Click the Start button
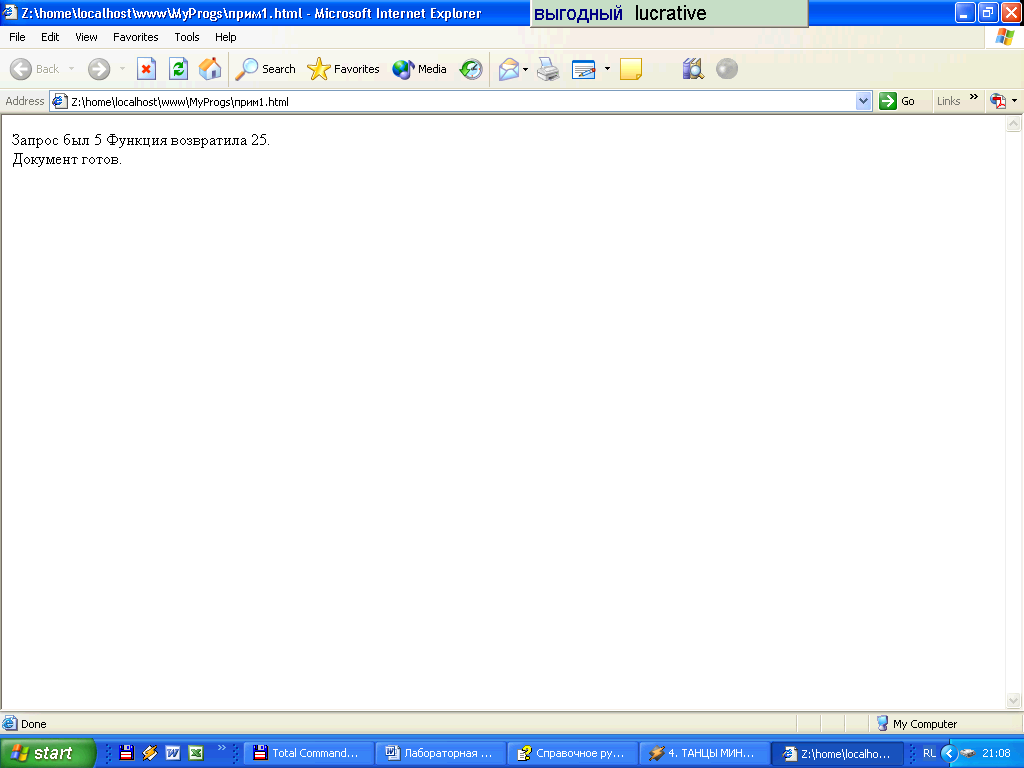1024x768 pixels. pyautogui.click(x=48, y=753)
